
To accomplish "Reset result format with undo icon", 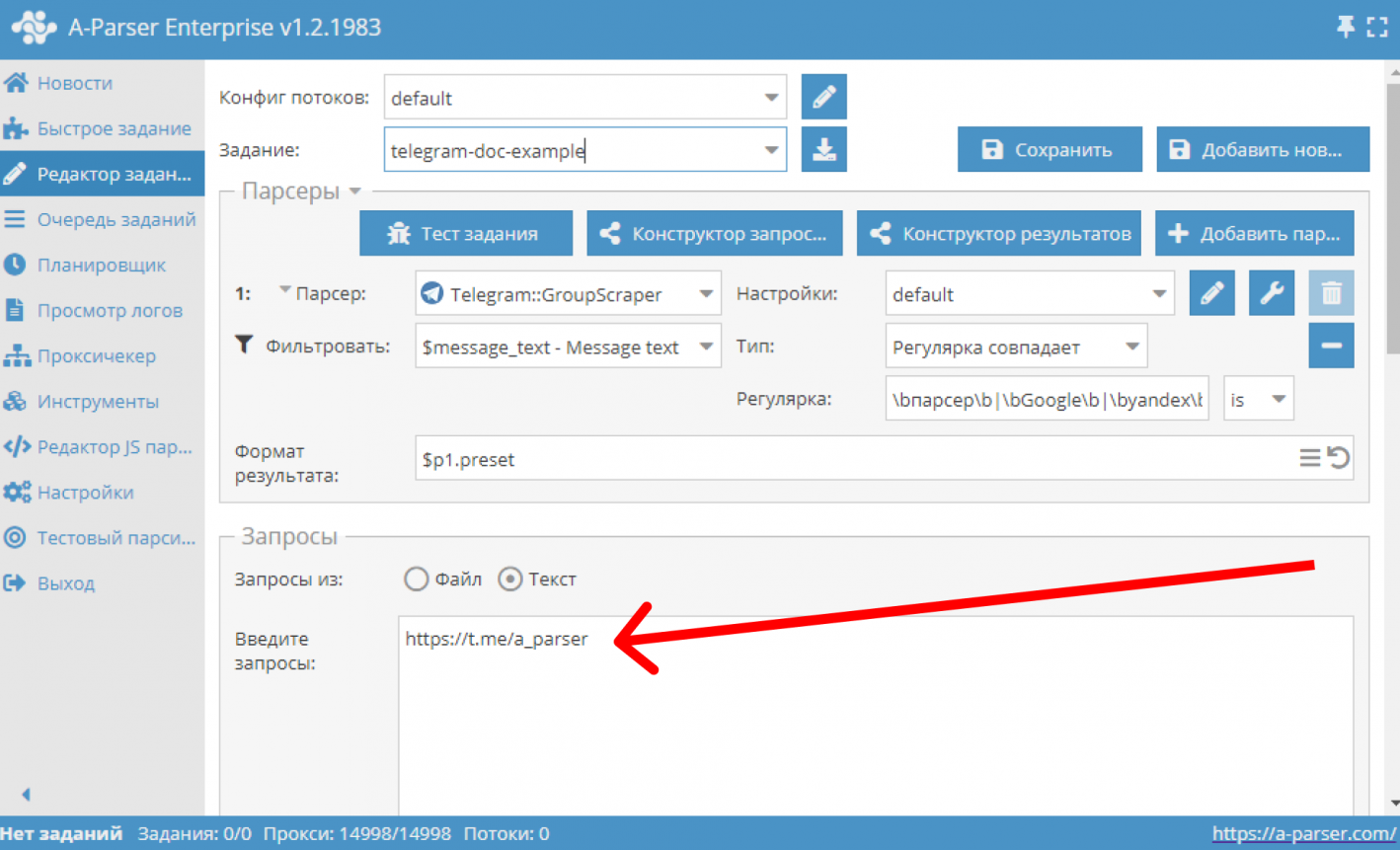I will coord(1338,458).
